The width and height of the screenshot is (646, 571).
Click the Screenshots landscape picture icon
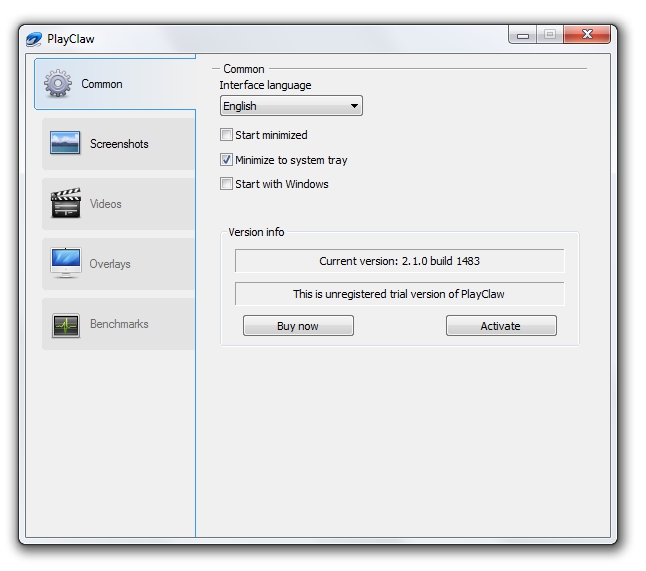[65, 143]
